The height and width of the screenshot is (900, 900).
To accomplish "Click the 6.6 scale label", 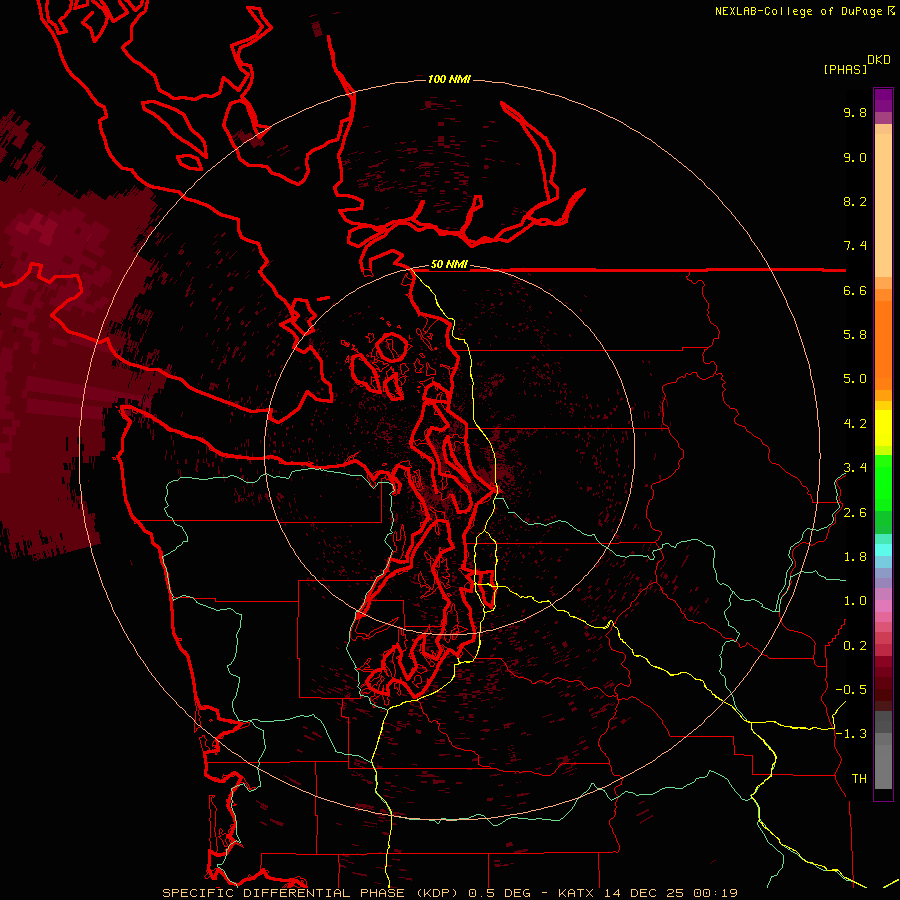I will tap(855, 290).
